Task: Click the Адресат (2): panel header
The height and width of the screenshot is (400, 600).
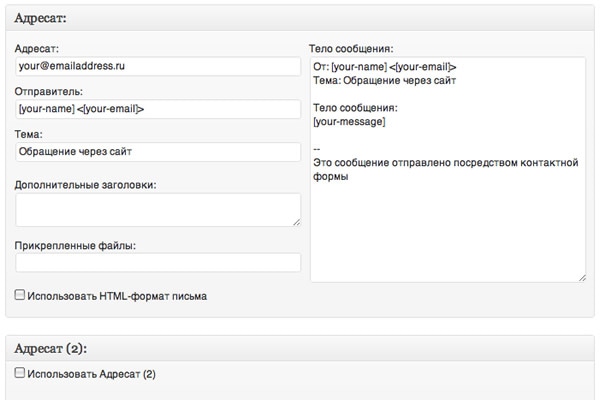Action: [x=300, y=348]
